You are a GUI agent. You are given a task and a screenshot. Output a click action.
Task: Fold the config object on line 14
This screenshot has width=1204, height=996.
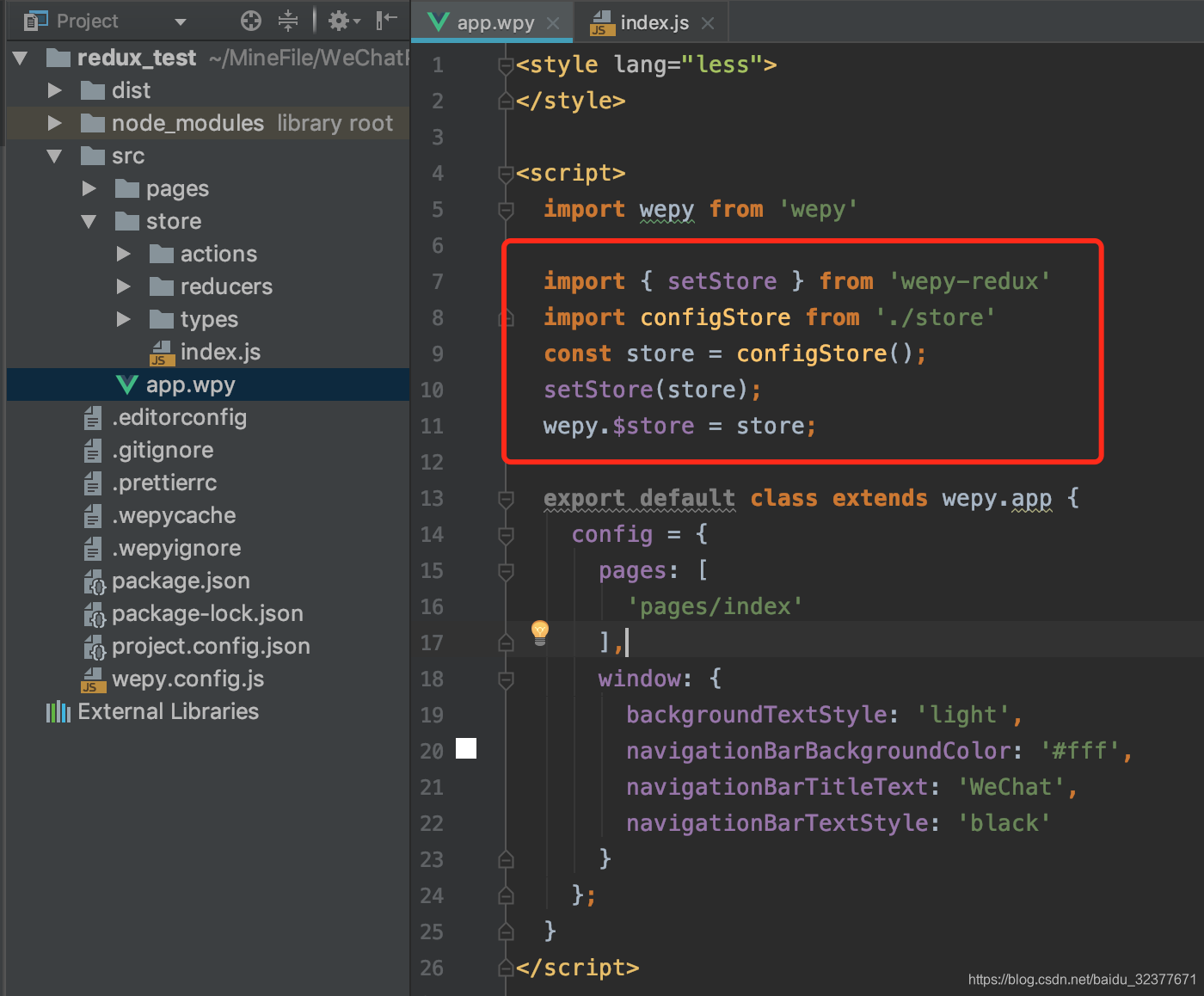[507, 535]
